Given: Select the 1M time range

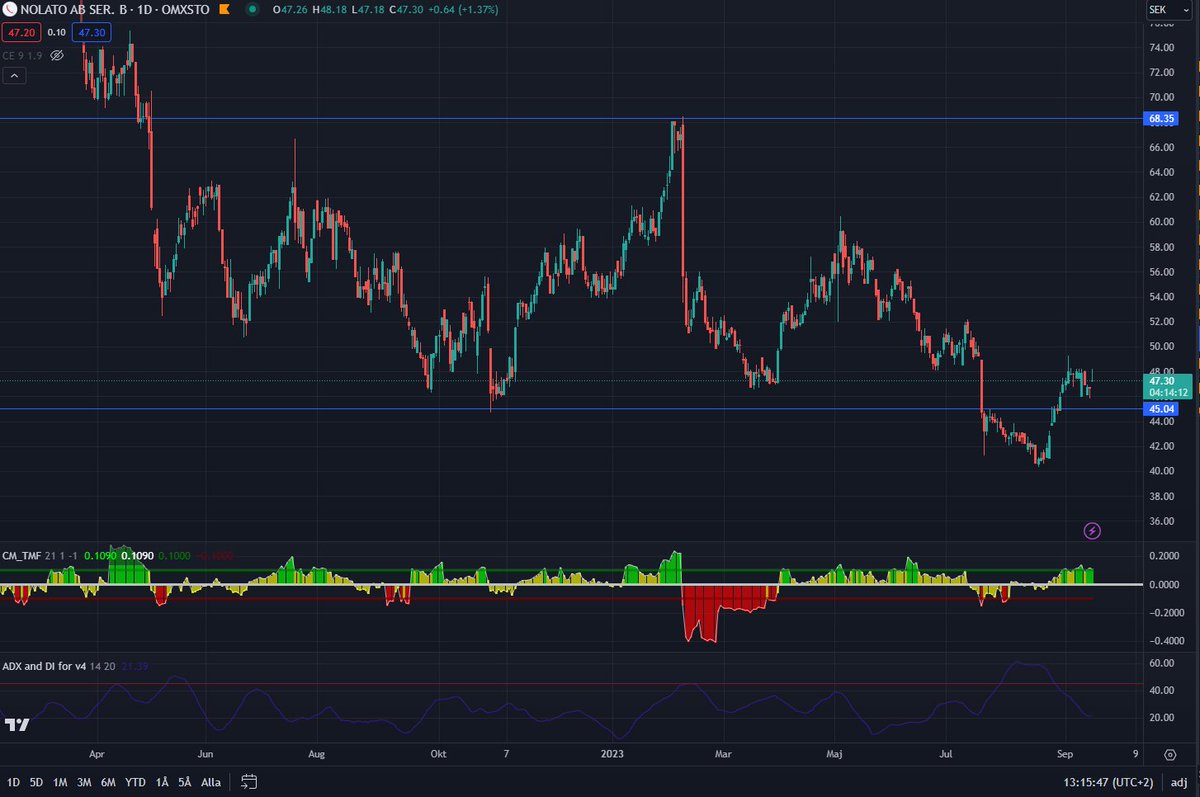Looking at the screenshot, I should 61,781.
